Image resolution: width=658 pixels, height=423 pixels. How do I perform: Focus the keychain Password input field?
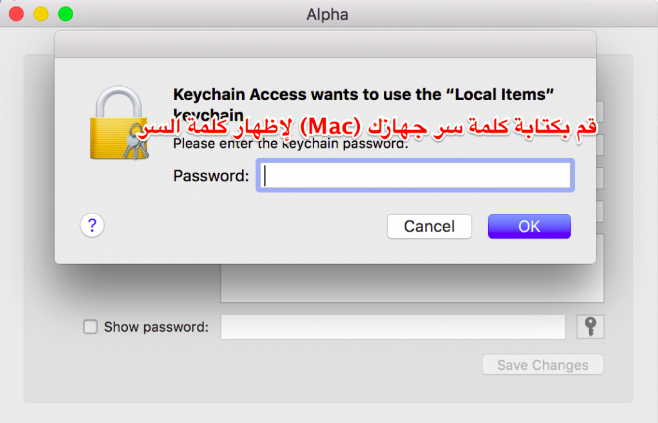tap(416, 176)
